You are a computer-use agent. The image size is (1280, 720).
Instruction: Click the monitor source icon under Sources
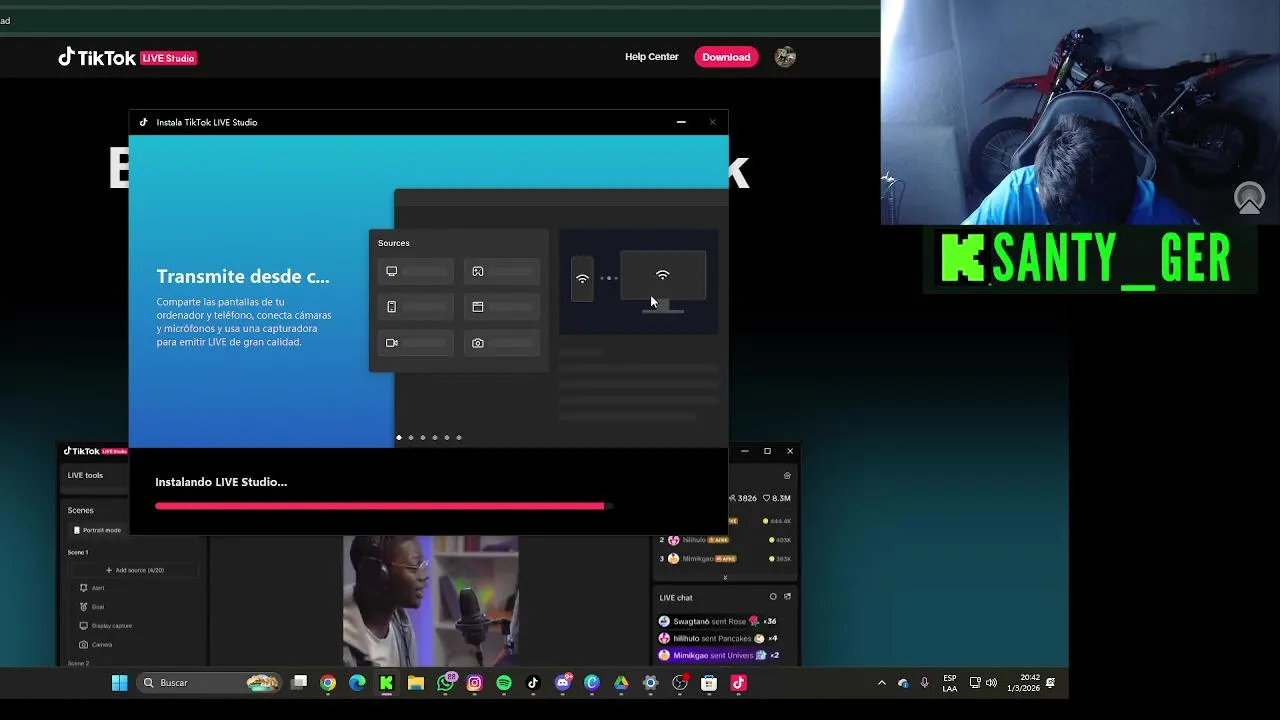pos(392,271)
